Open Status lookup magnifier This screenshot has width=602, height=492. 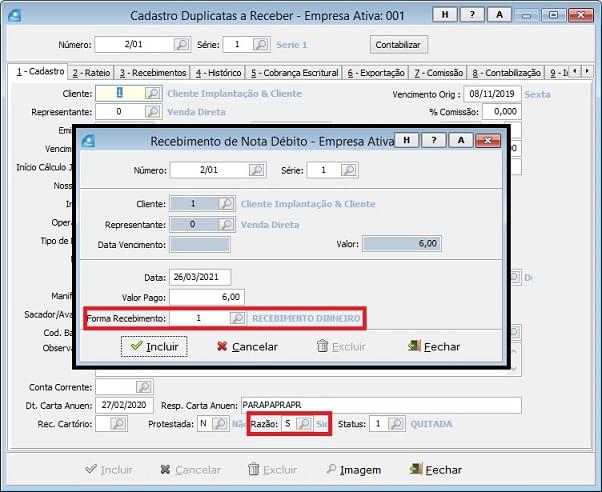tap(396, 424)
